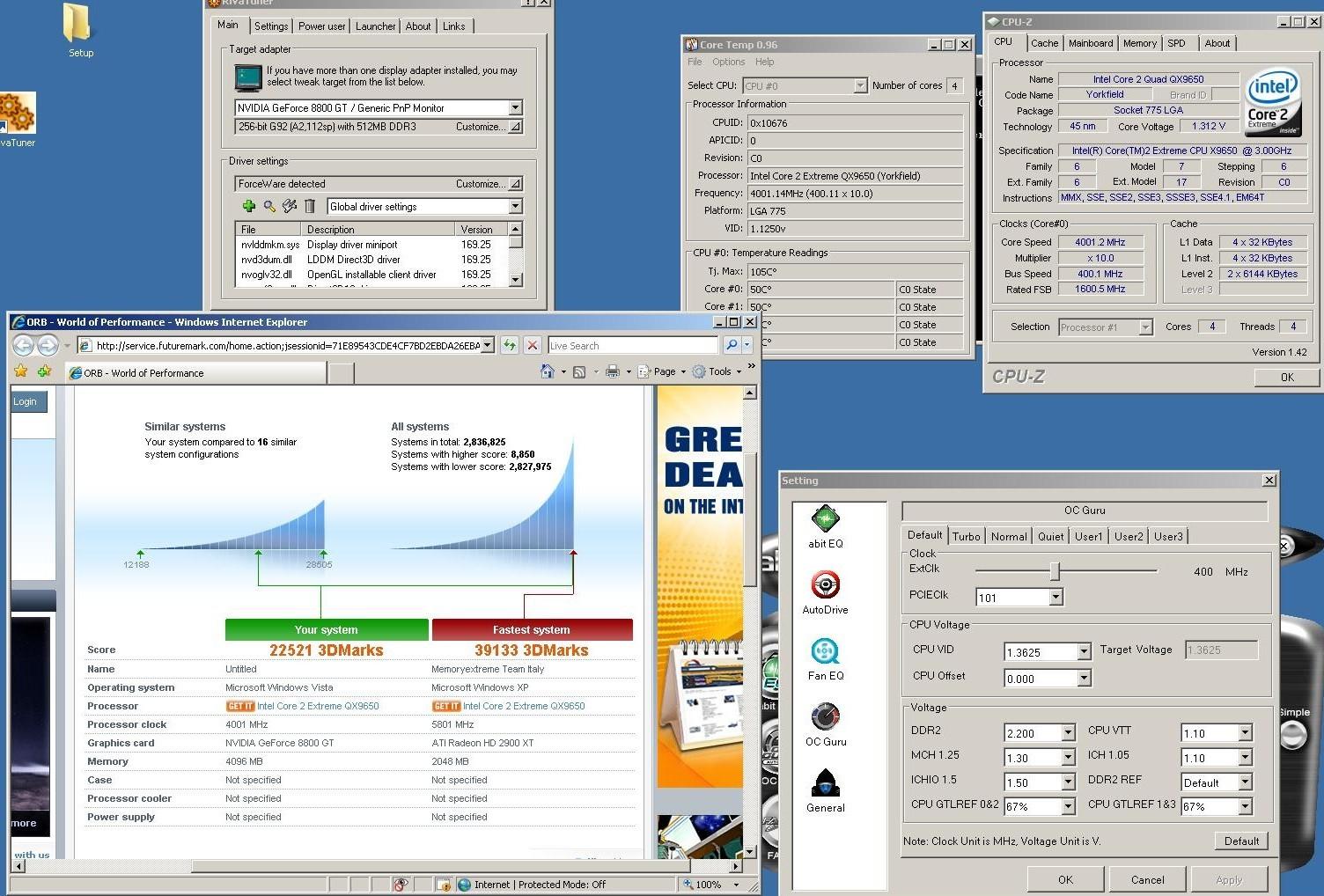Click Cancel in the Setting dialog

point(1147,879)
